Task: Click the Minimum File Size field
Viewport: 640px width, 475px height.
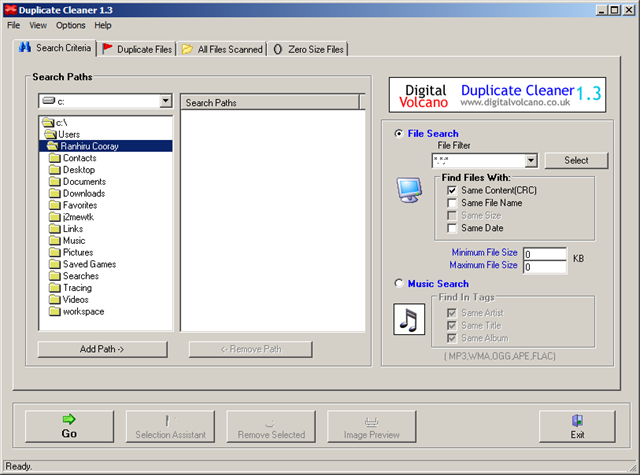Action: click(x=544, y=254)
